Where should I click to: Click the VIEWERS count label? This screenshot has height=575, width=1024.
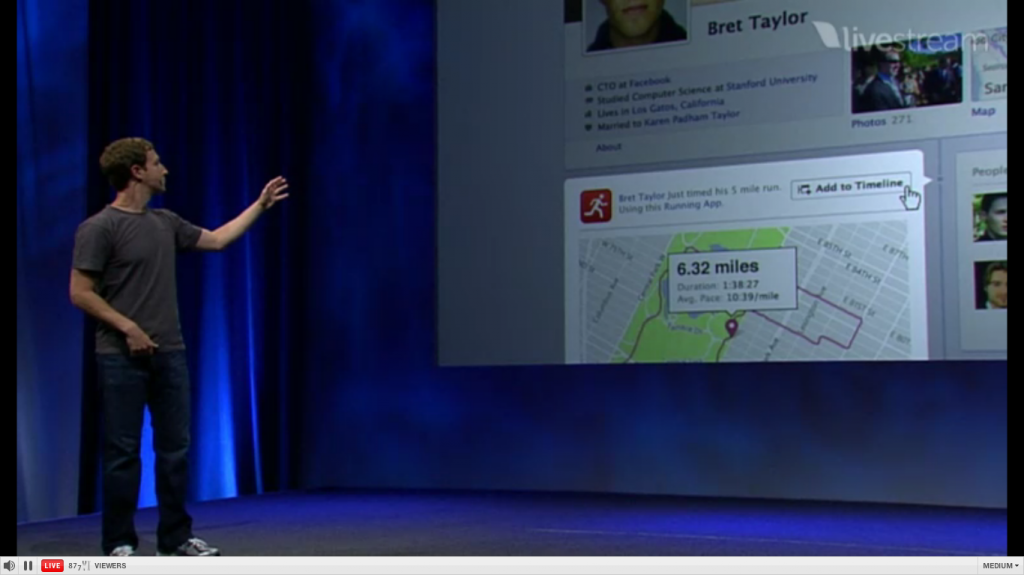tap(110, 566)
